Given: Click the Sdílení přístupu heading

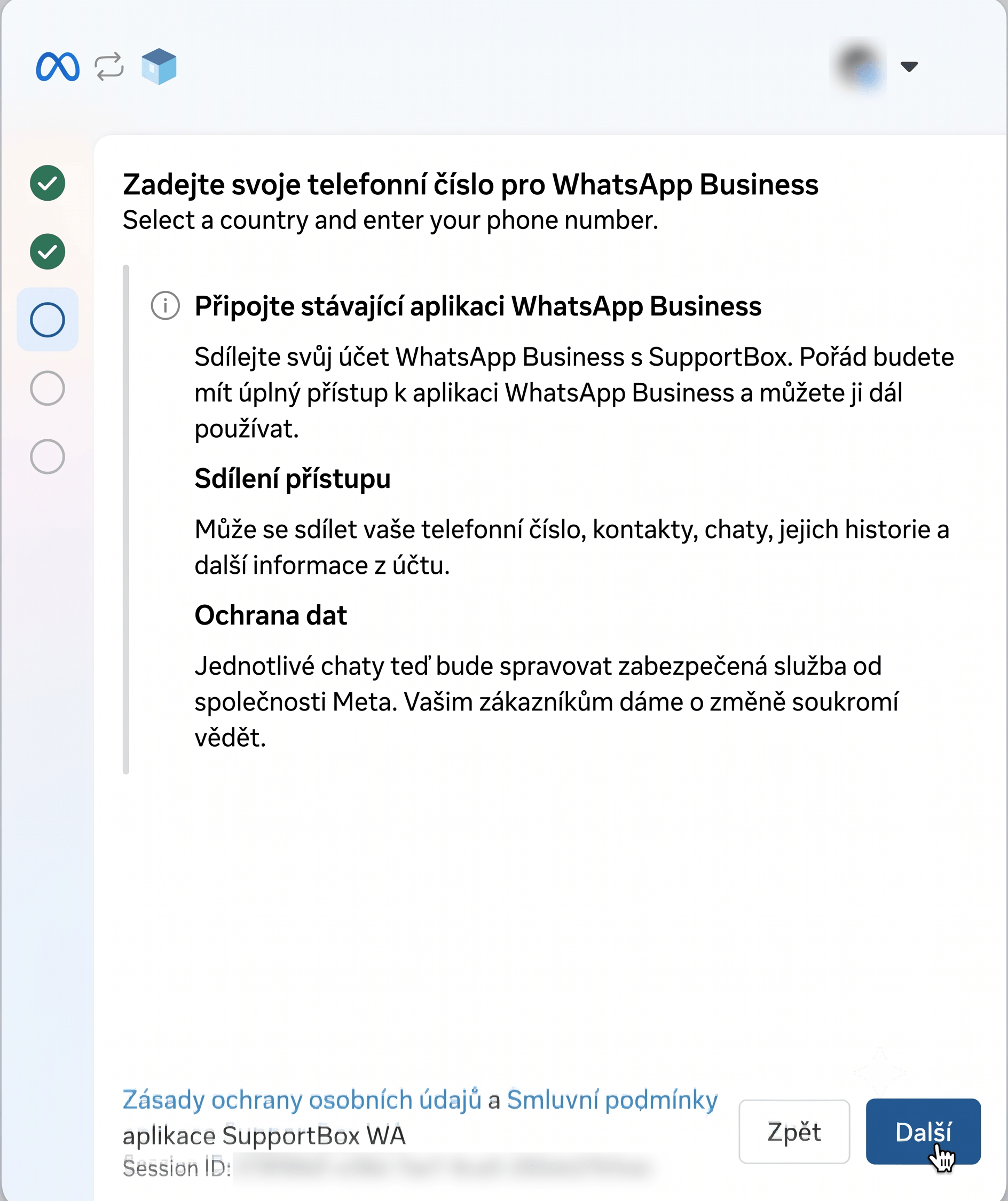Looking at the screenshot, I should point(293,479).
